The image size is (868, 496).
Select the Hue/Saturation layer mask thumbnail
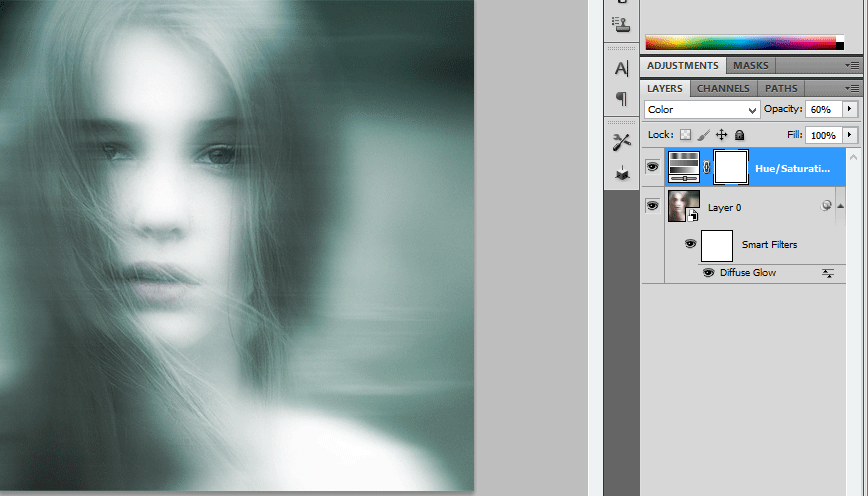[x=731, y=167]
